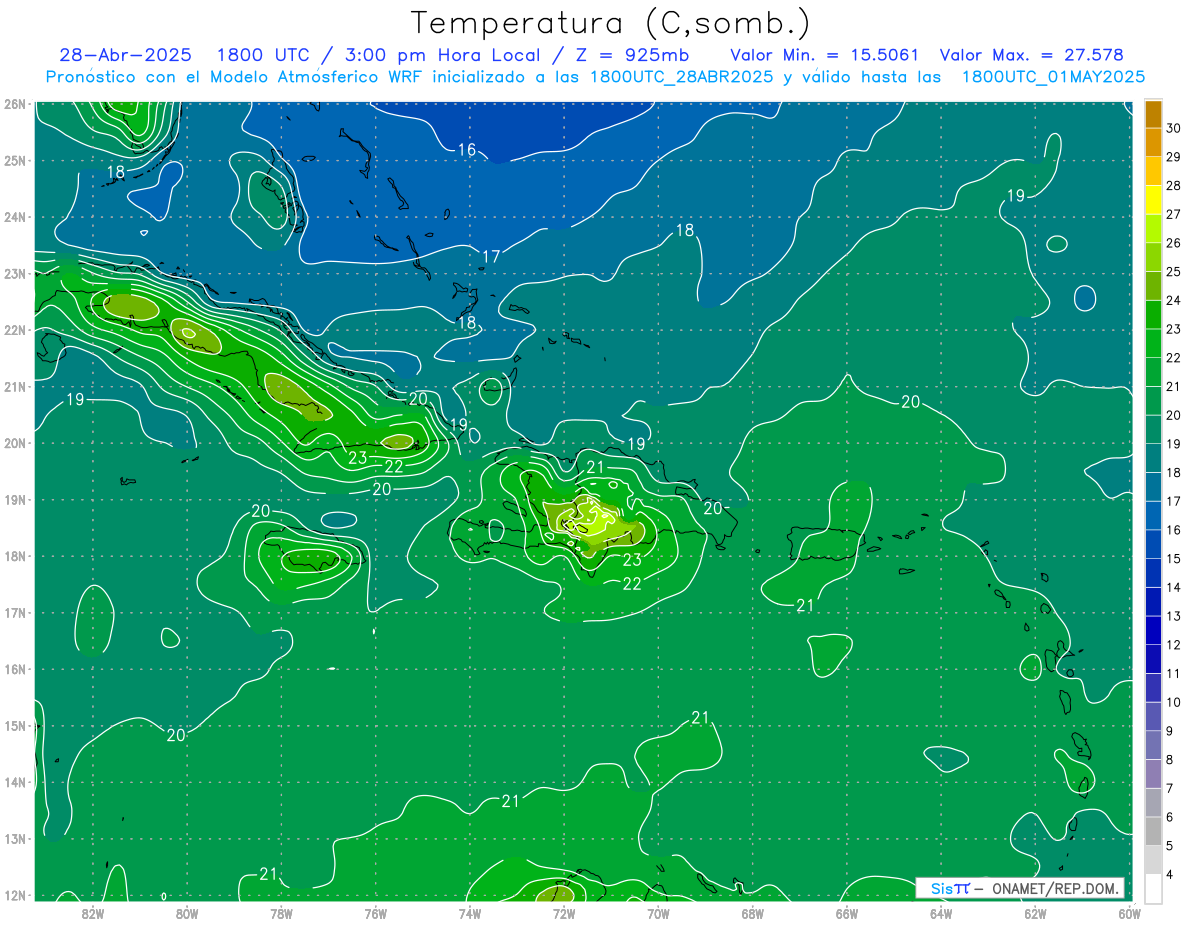1200x927 pixels.
Task: Click the "74W" longitude axis label
Action: [x=470, y=913]
